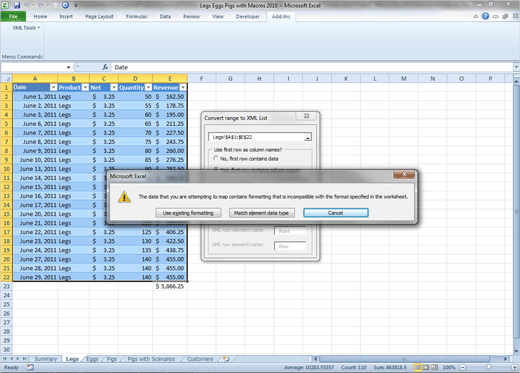The image size is (520, 373).
Task: Click first sheet navigation arrow
Action: tap(5, 359)
